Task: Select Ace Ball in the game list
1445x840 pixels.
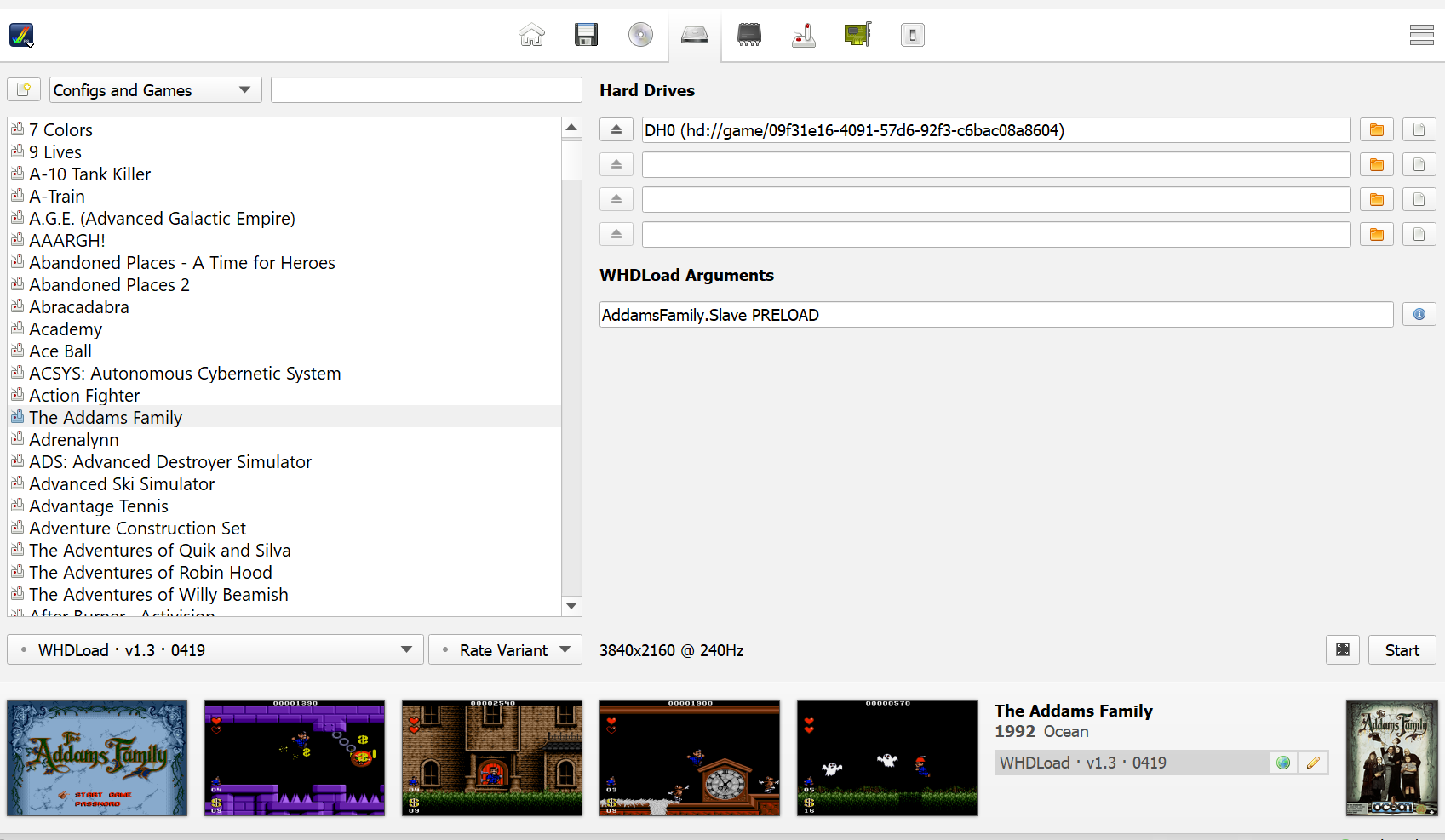Action: pos(284,351)
